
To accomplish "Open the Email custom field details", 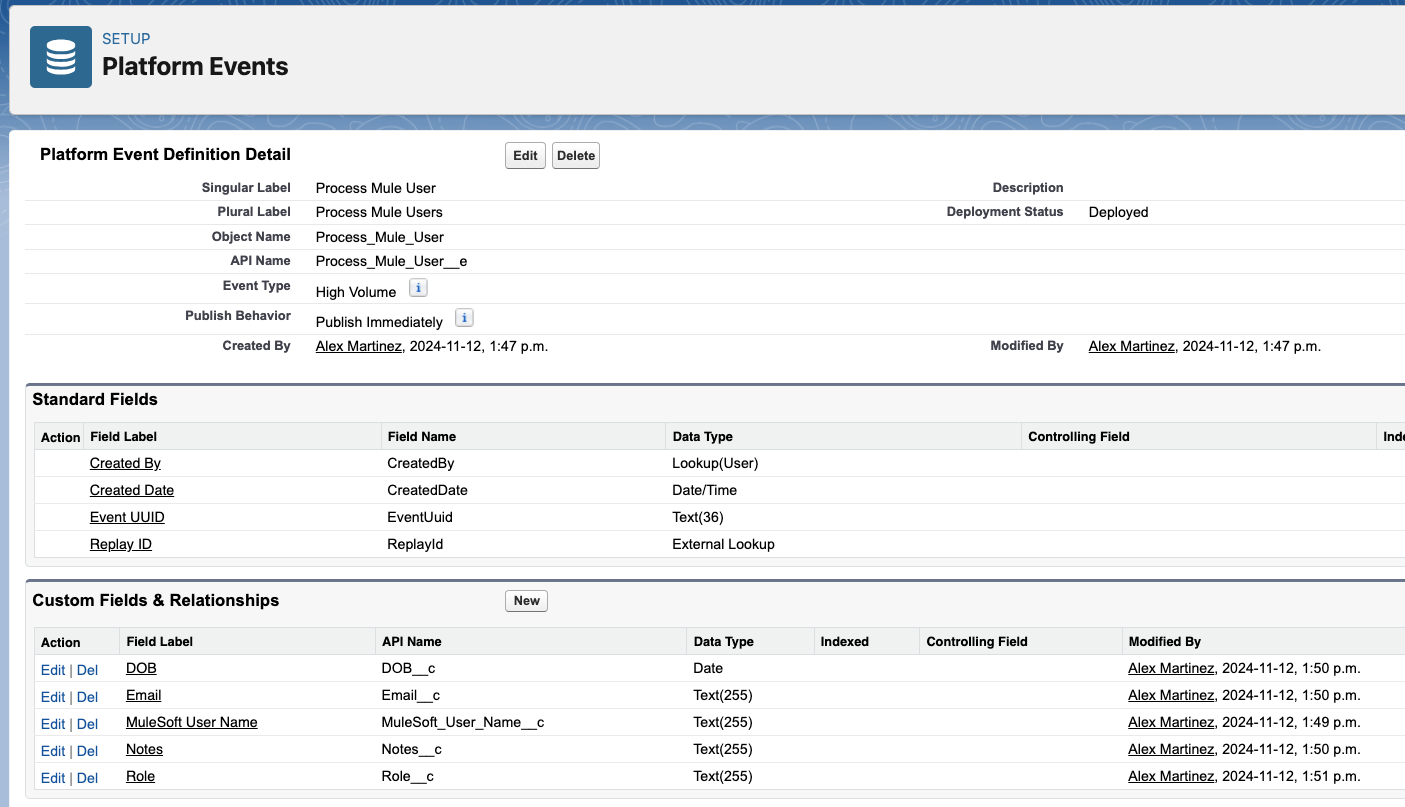I will coord(143,695).
